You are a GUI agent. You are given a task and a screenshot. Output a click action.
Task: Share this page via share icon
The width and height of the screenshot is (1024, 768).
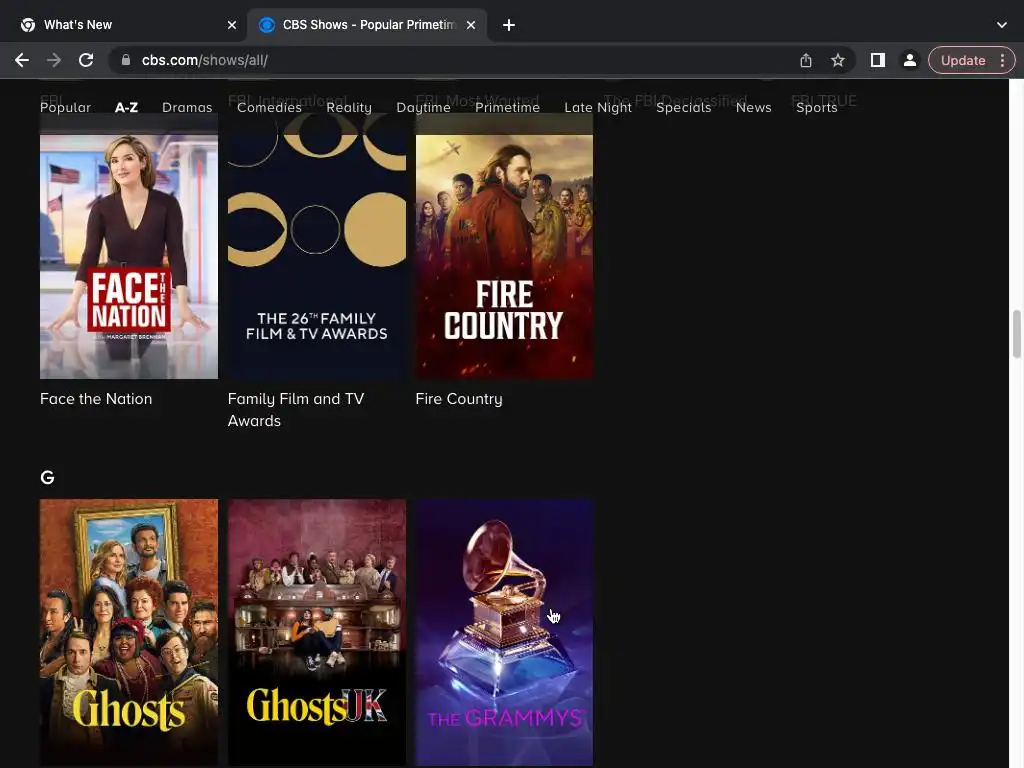(x=806, y=60)
